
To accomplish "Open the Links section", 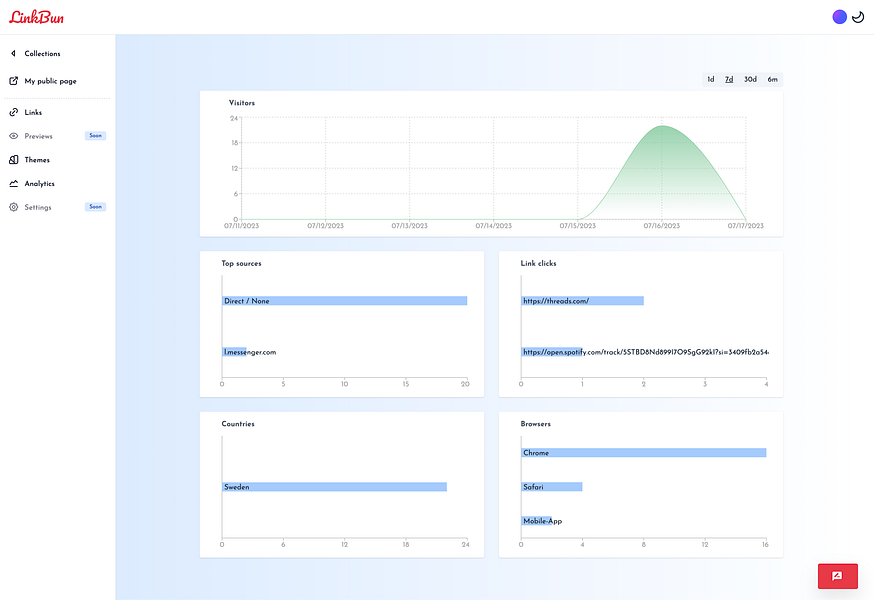I will (33, 112).
